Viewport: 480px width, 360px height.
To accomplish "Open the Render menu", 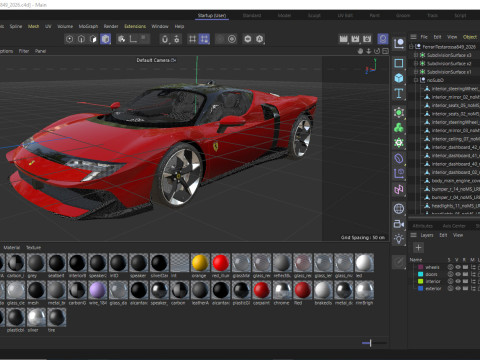I will click(111, 26).
